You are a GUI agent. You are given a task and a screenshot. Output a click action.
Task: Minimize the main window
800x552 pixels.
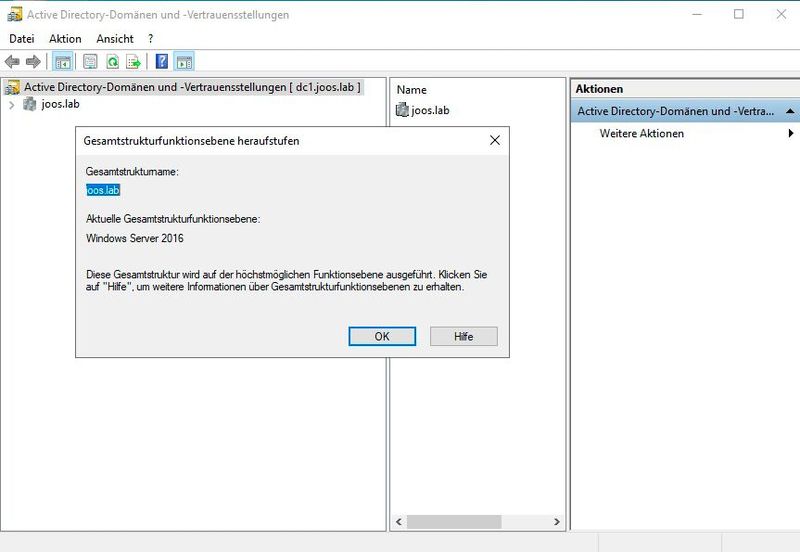point(697,14)
